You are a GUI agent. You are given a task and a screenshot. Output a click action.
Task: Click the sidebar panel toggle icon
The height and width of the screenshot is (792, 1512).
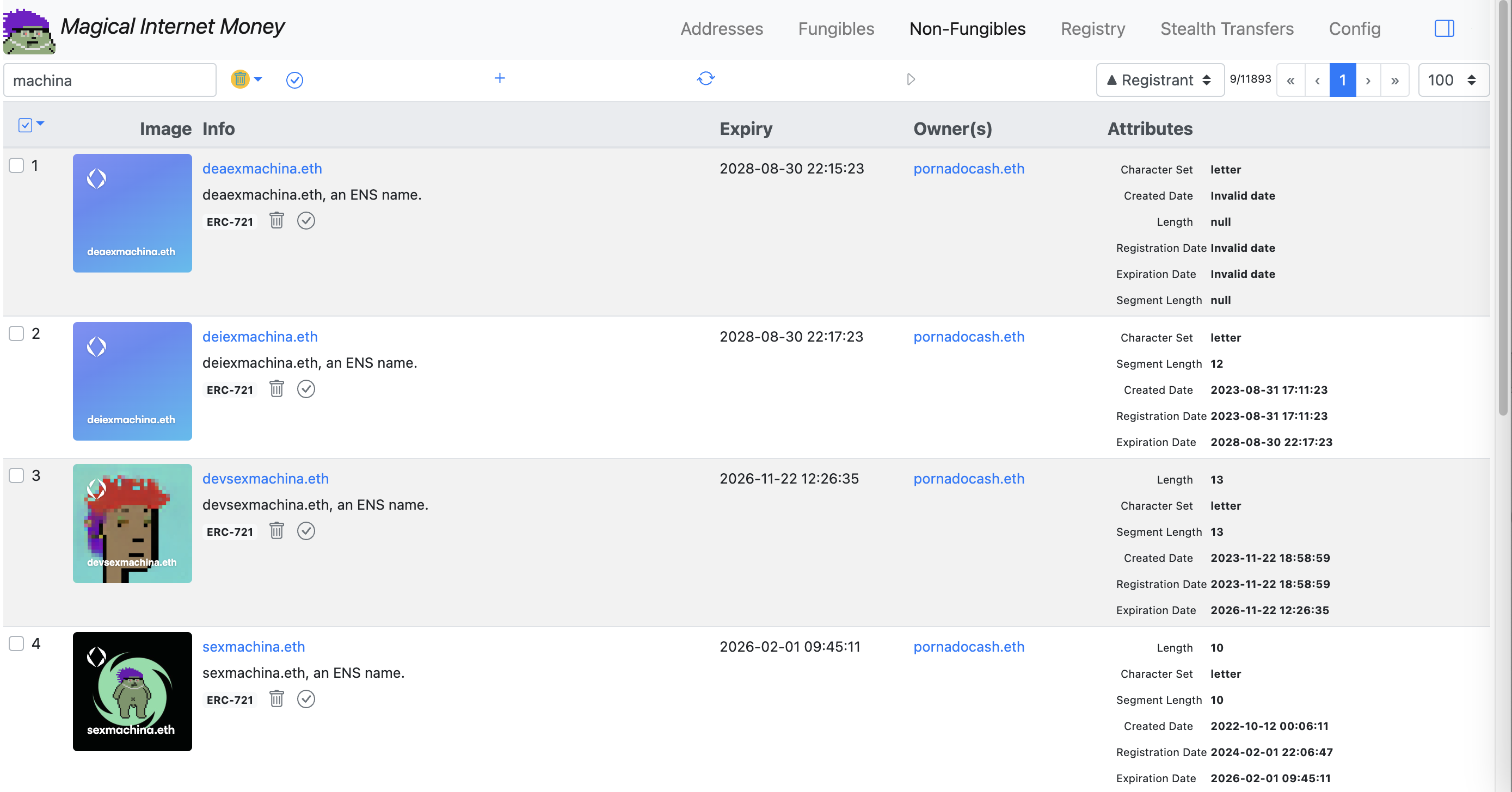[1444, 29]
